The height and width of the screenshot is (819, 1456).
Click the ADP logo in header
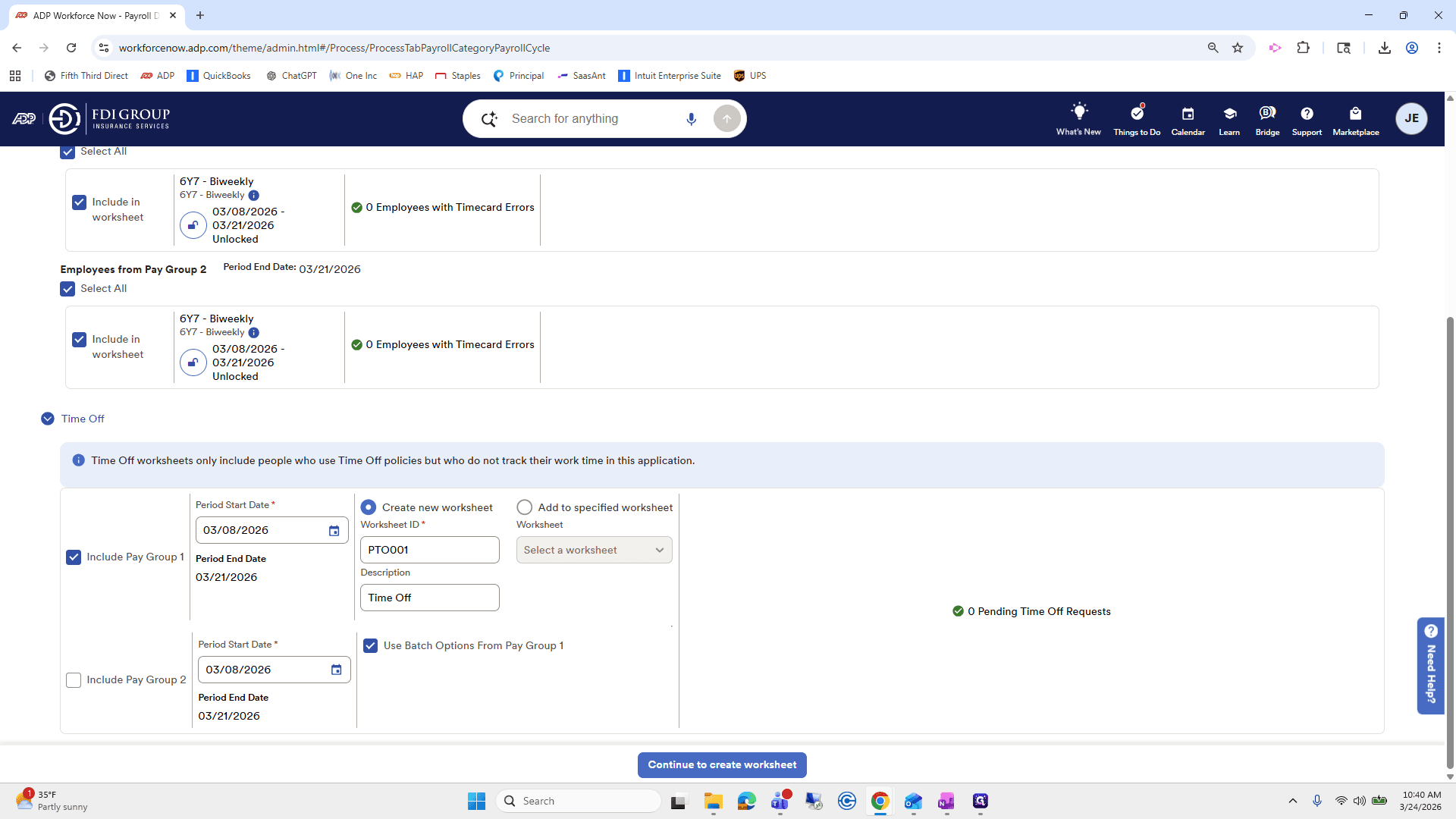click(x=24, y=118)
